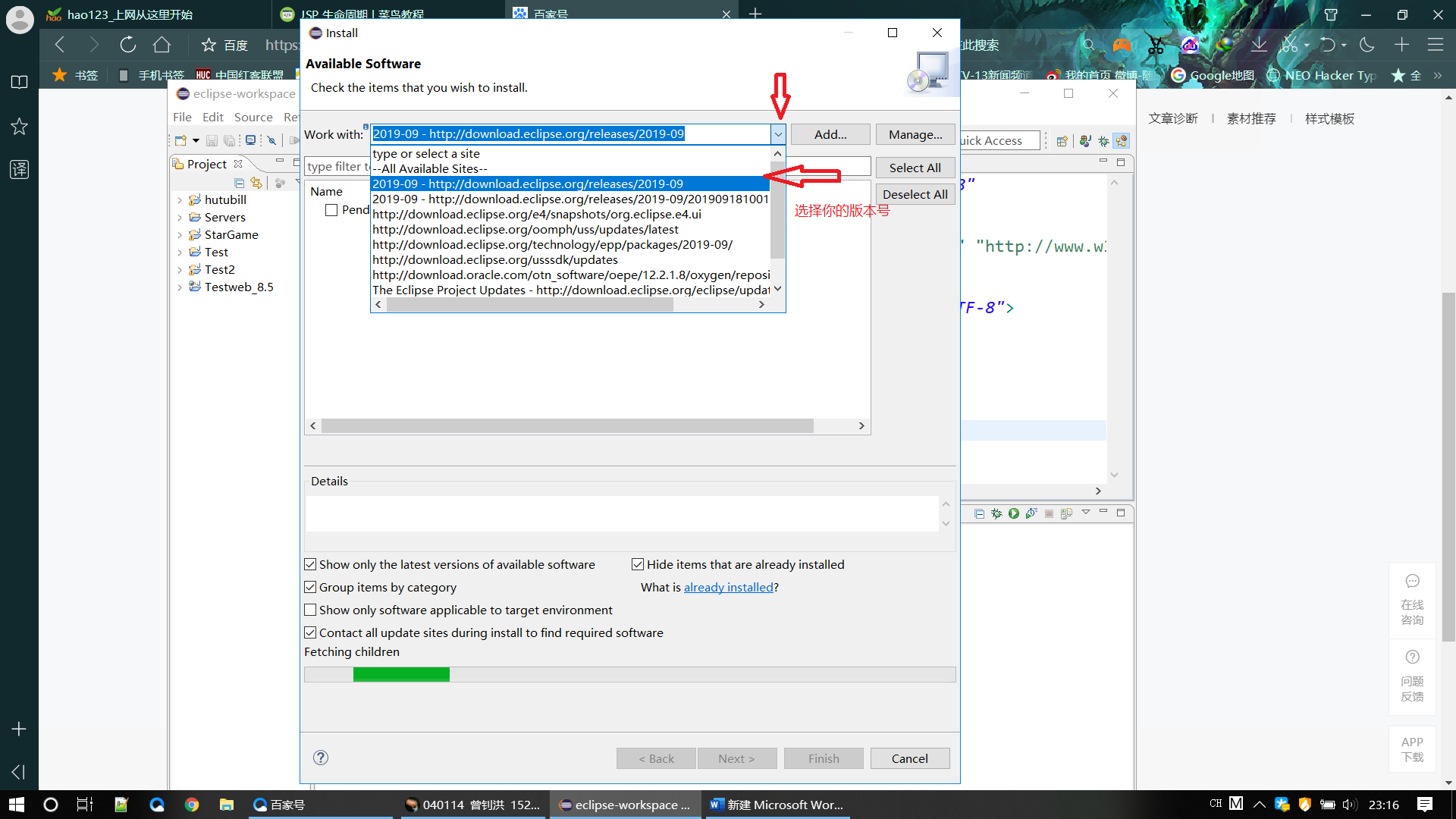This screenshot has height=819, width=1456.
Task: Toggle Contact all update sites checkbox
Action: [310, 632]
